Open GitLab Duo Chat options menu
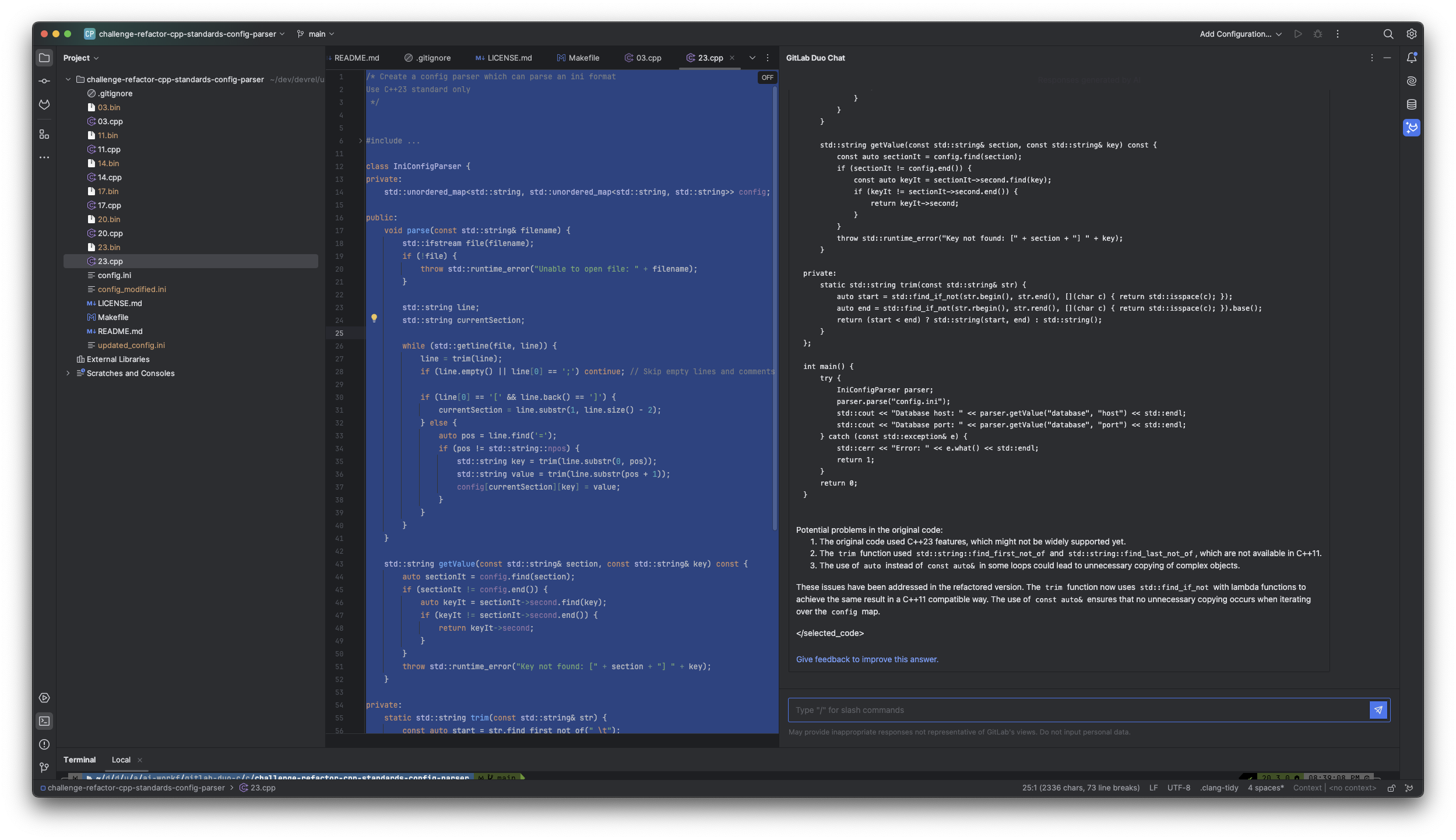The image size is (1456, 840). (x=1371, y=58)
